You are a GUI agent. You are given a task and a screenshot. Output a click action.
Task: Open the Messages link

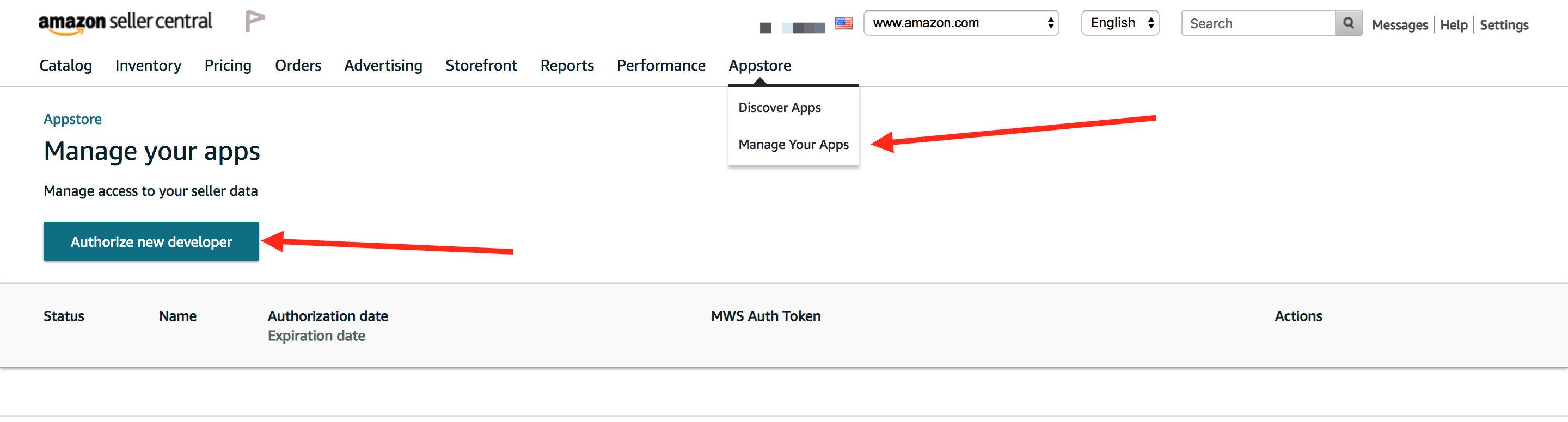click(x=1399, y=25)
